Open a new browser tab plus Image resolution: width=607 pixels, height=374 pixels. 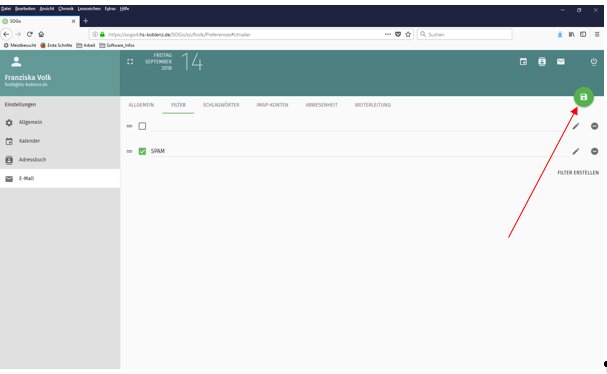tap(86, 21)
